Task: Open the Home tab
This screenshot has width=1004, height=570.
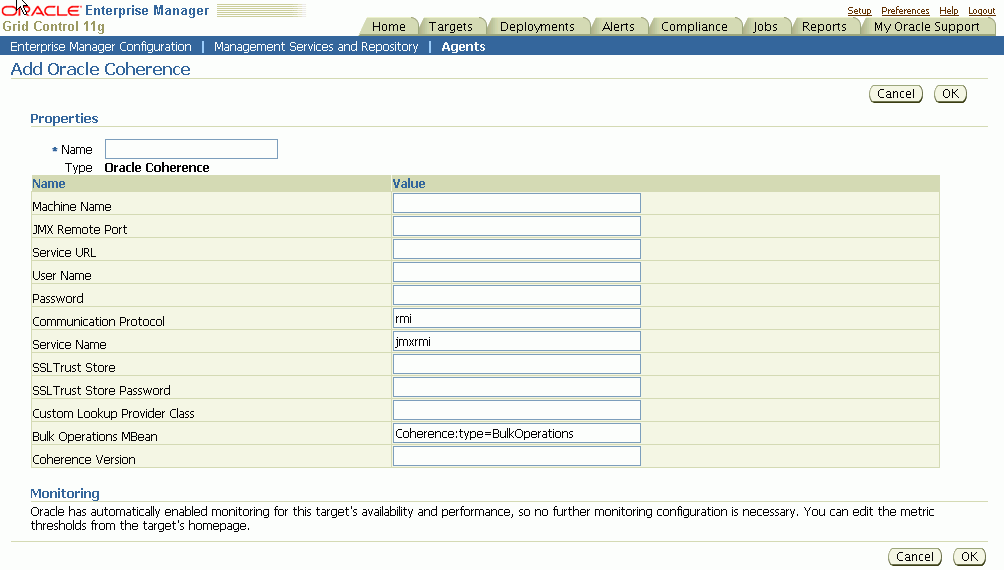Action: (389, 26)
